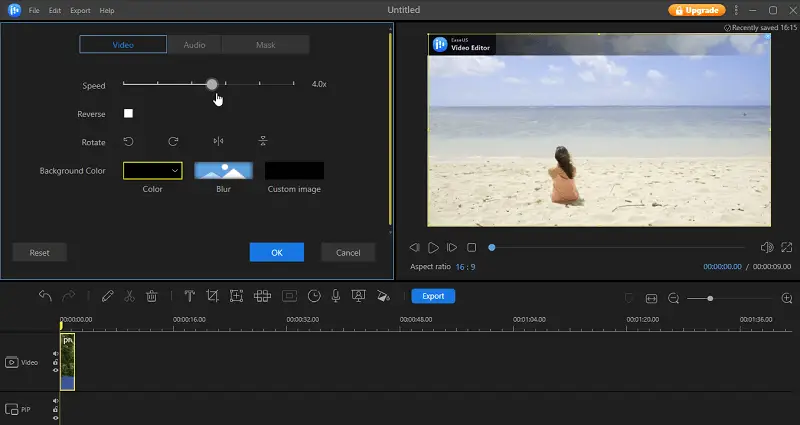Open the Mosaic tool icon

[x=262, y=296]
